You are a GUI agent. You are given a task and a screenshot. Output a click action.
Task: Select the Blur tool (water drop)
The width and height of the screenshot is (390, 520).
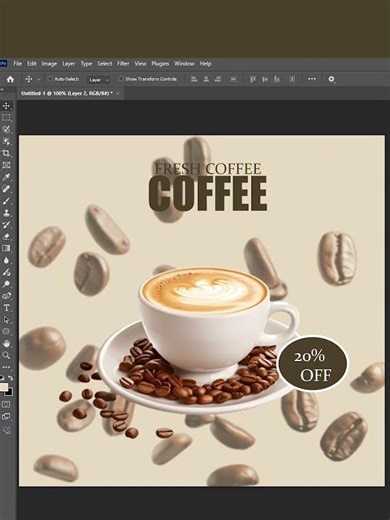point(6,260)
